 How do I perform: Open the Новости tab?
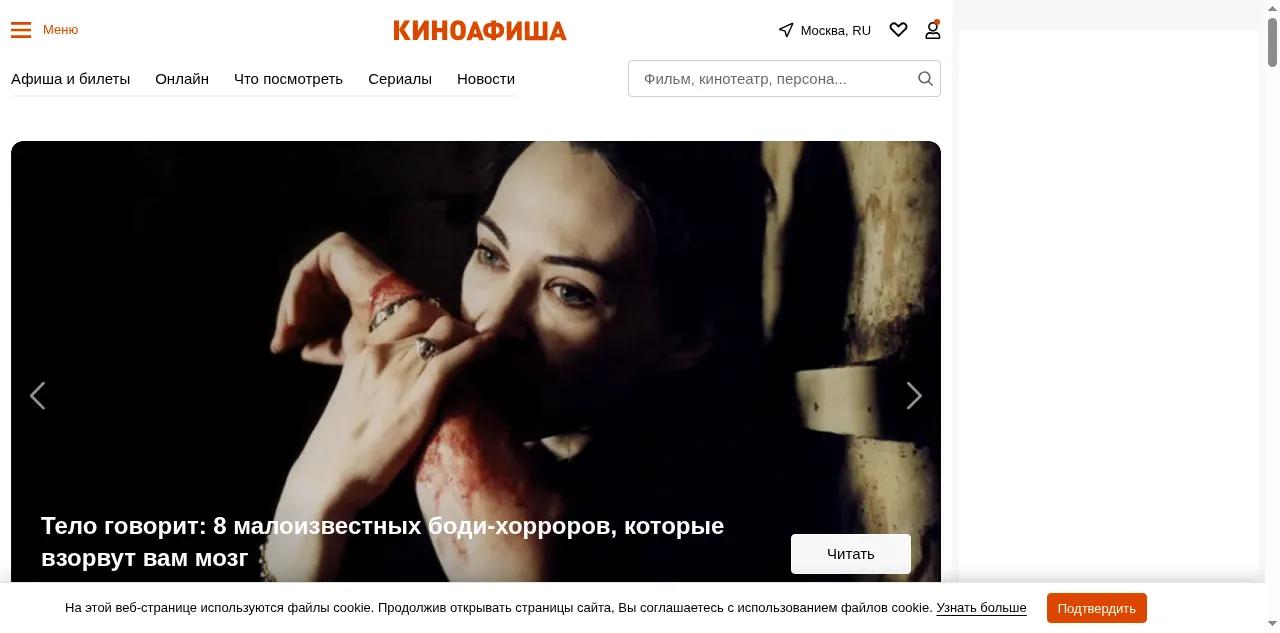(x=486, y=79)
